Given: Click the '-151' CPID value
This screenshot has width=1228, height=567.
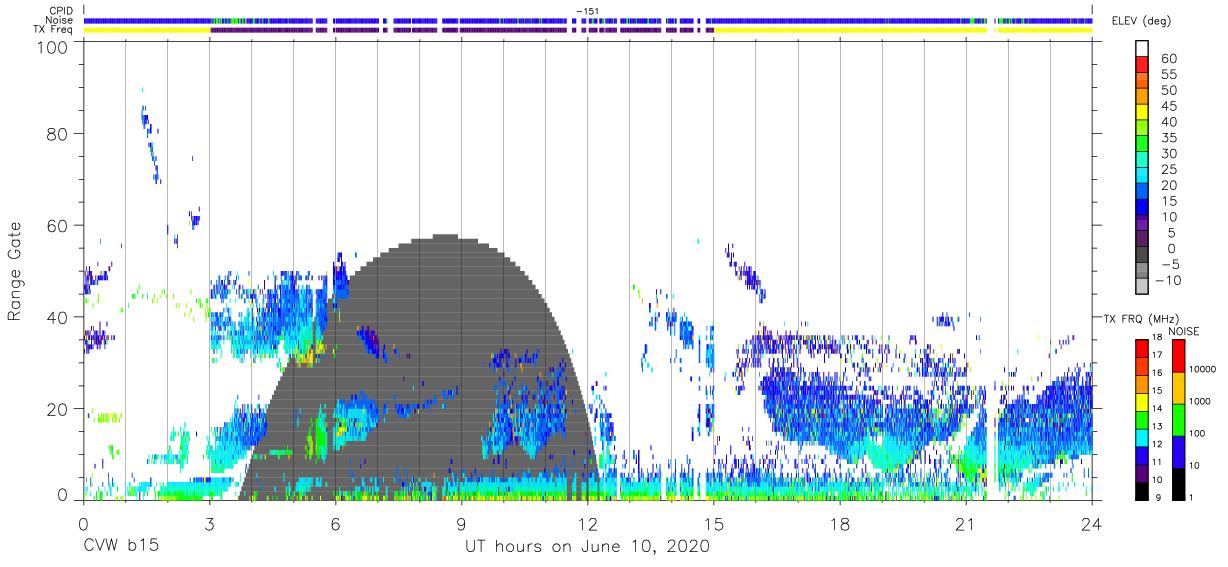Looking at the screenshot, I should [x=588, y=10].
